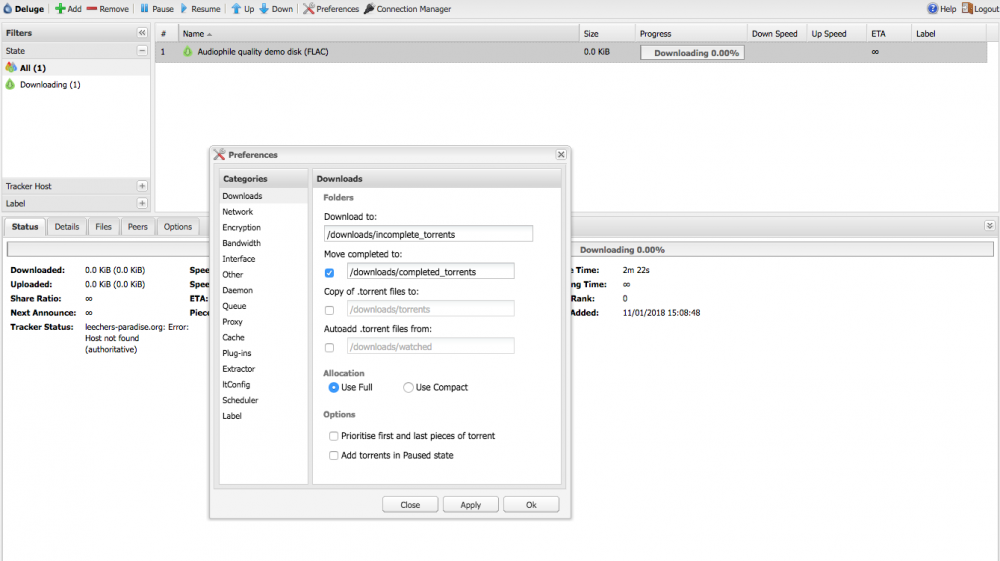This screenshot has width=1000, height=561.
Task: Sort torrents by Down Speed column
Action: tap(776, 34)
